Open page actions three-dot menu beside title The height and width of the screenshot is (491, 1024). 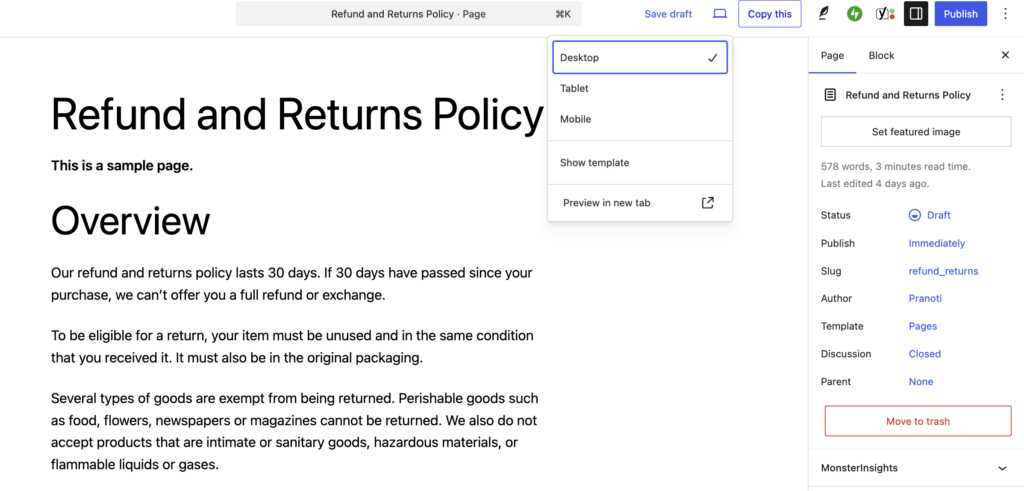pos(1002,95)
